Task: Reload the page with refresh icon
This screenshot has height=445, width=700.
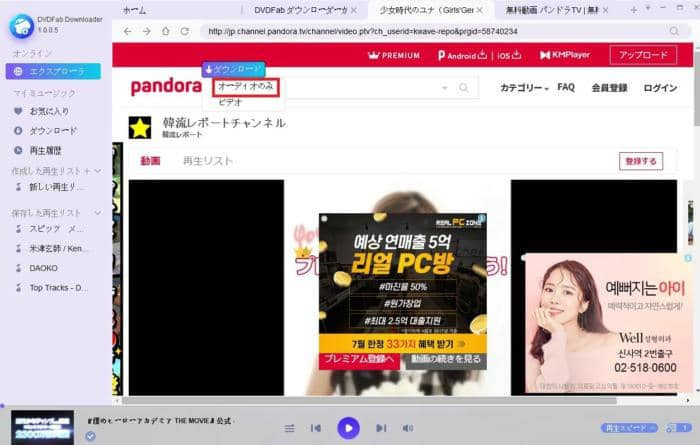Action: click(185, 31)
